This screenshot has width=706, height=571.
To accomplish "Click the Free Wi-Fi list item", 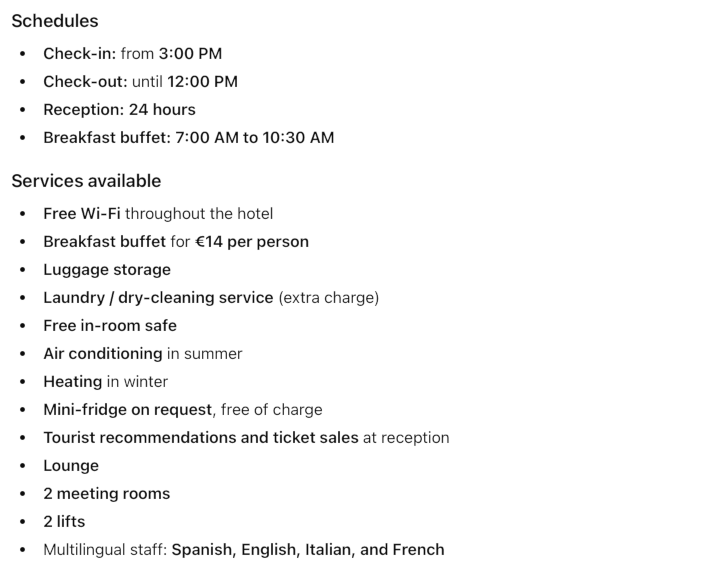I will pyautogui.click(x=157, y=214).
